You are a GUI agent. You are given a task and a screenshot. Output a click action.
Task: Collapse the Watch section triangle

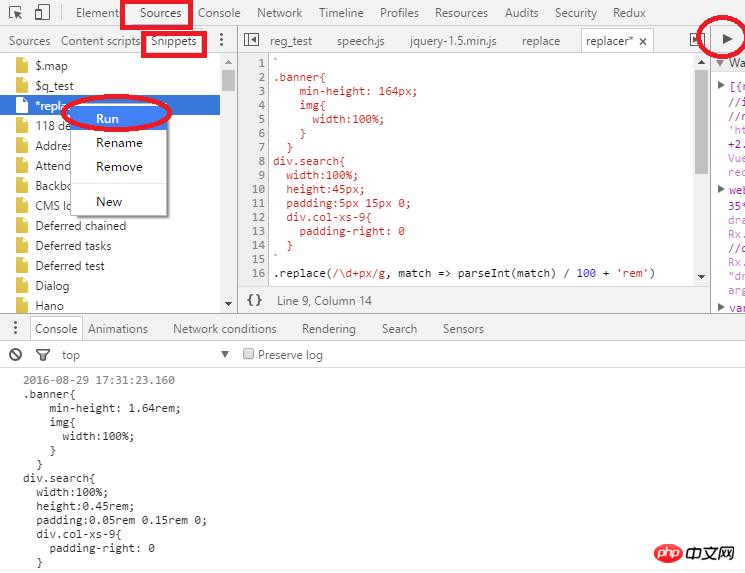coord(720,63)
